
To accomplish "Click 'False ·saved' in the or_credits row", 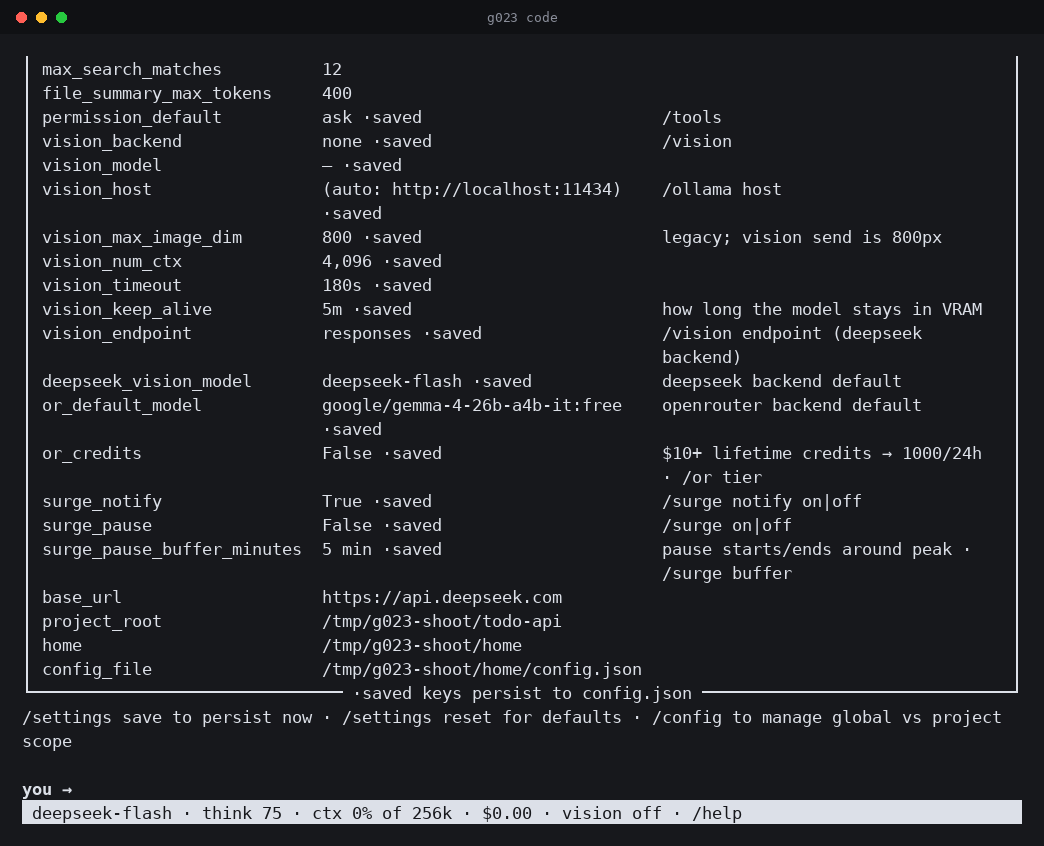I will point(382,453).
